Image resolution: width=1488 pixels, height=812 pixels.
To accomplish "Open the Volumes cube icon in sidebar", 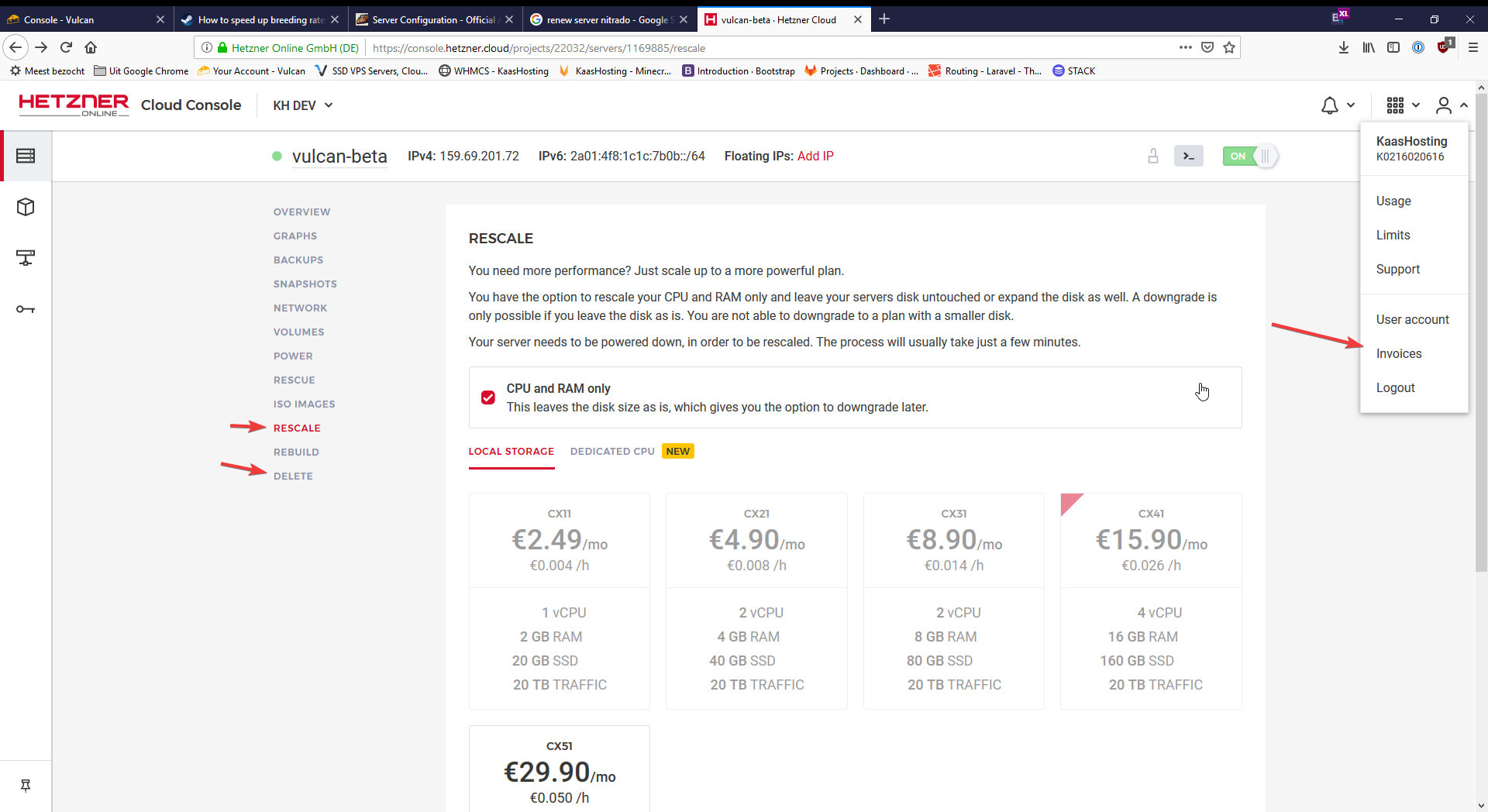I will coord(26,207).
